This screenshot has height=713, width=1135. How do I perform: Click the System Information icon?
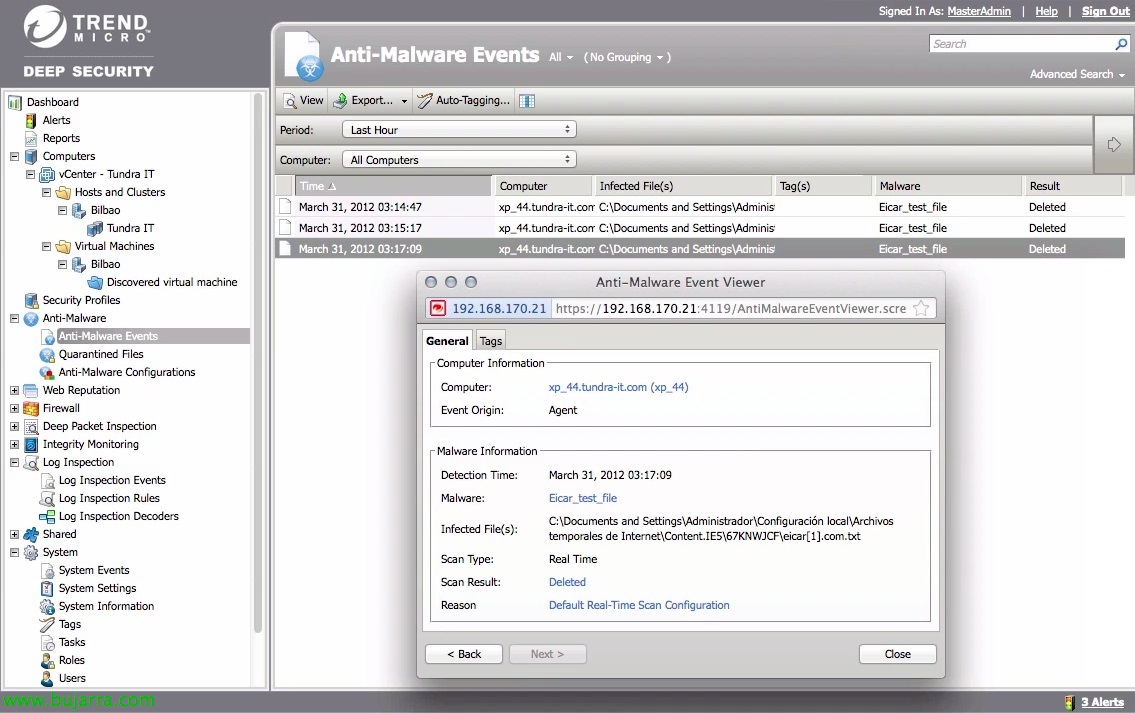pyautogui.click(x=47, y=607)
